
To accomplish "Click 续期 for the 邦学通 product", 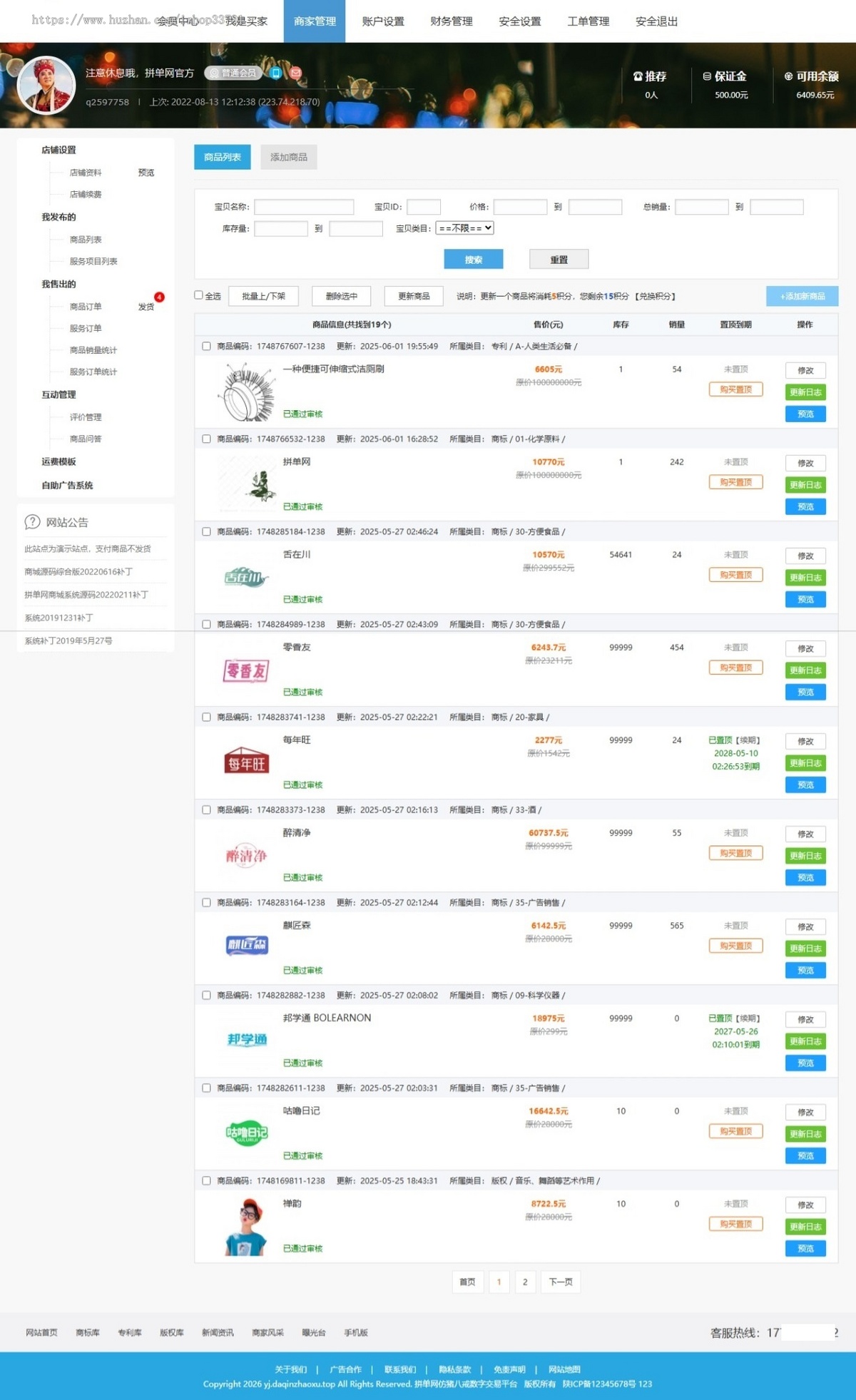I will pyautogui.click(x=748, y=1018).
